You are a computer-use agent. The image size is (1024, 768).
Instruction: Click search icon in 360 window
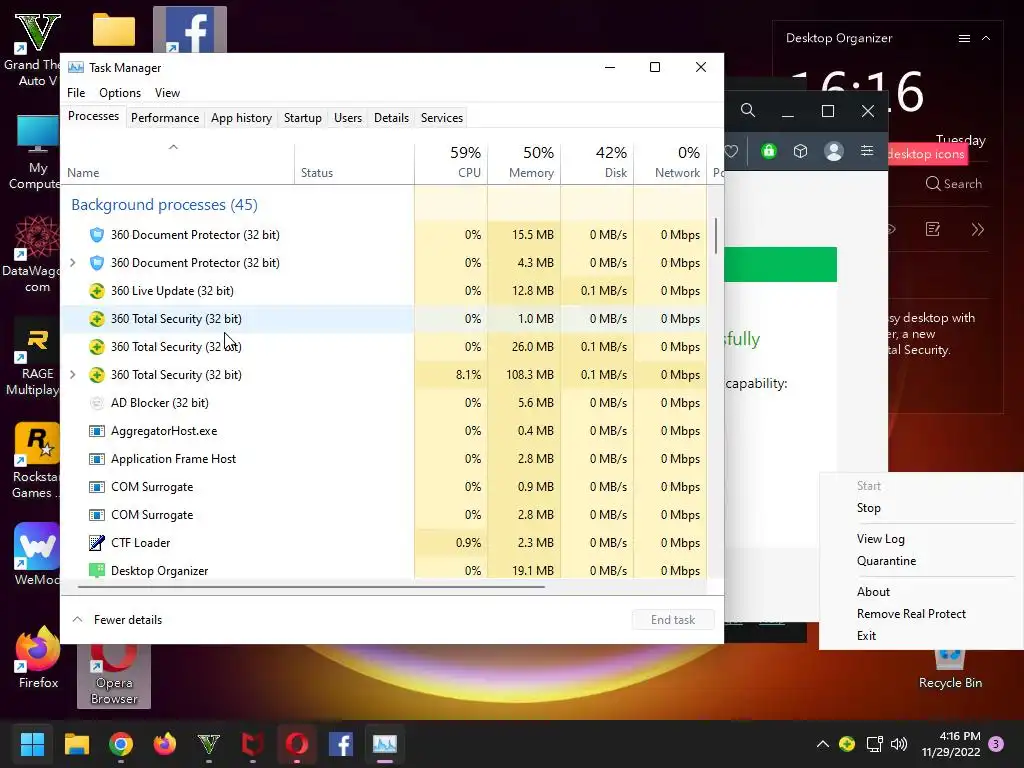748,110
